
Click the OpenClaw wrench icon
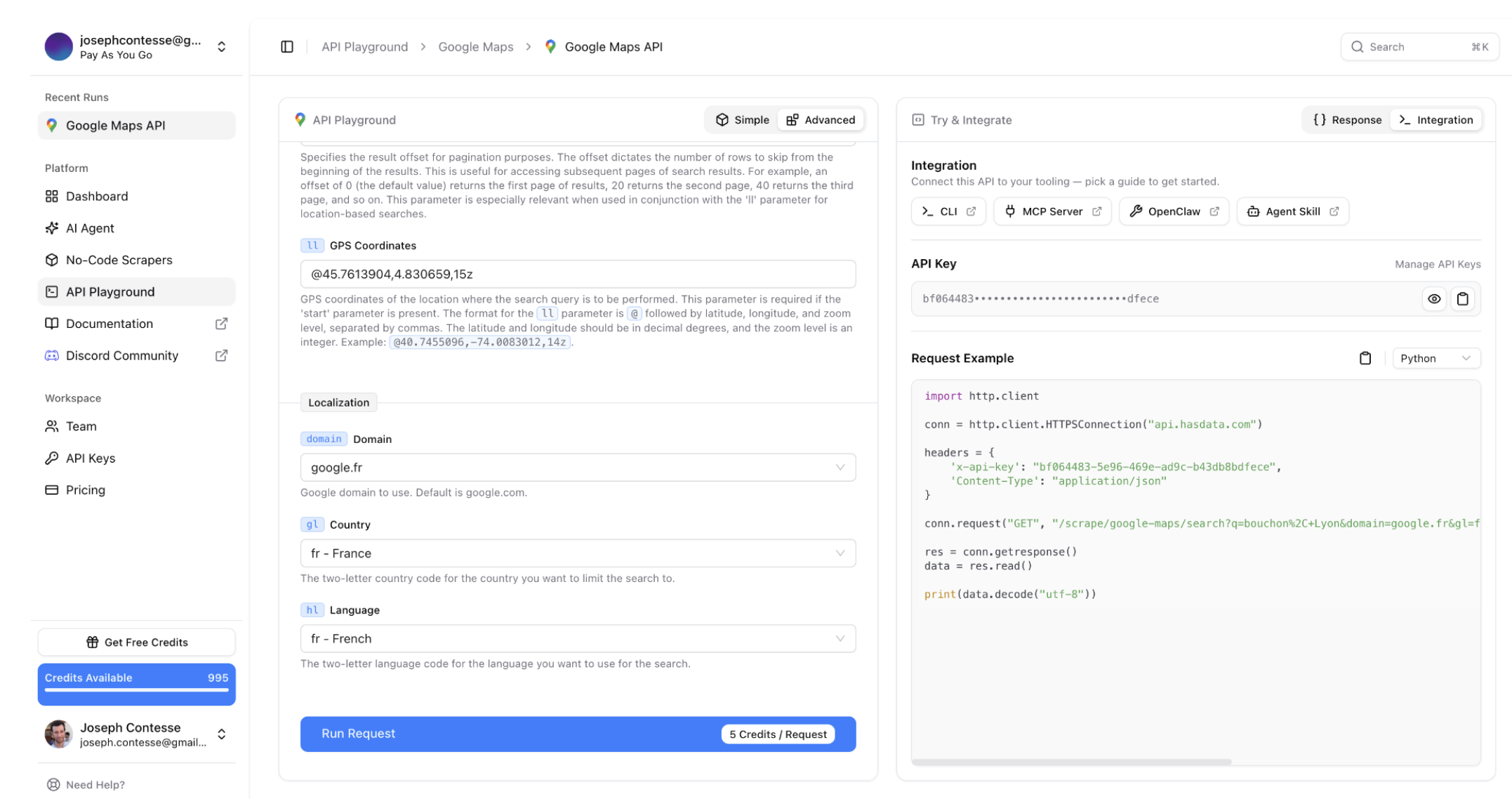pos(1136,211)
